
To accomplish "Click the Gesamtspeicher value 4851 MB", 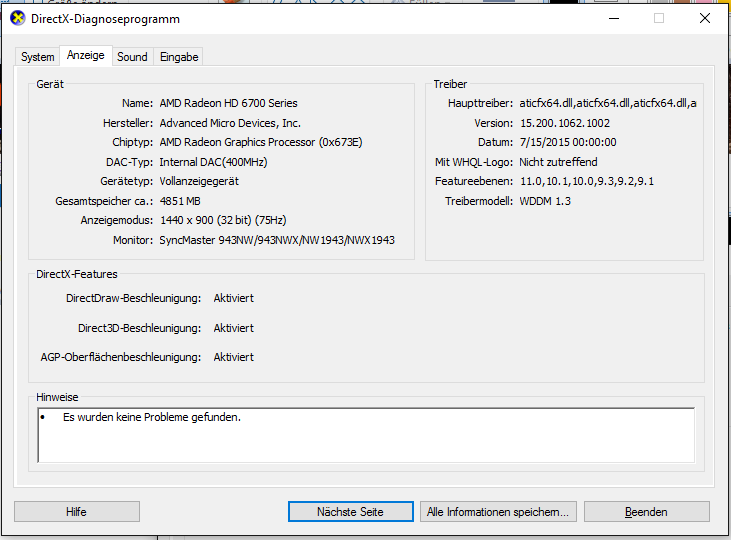I will pos(180,201).
